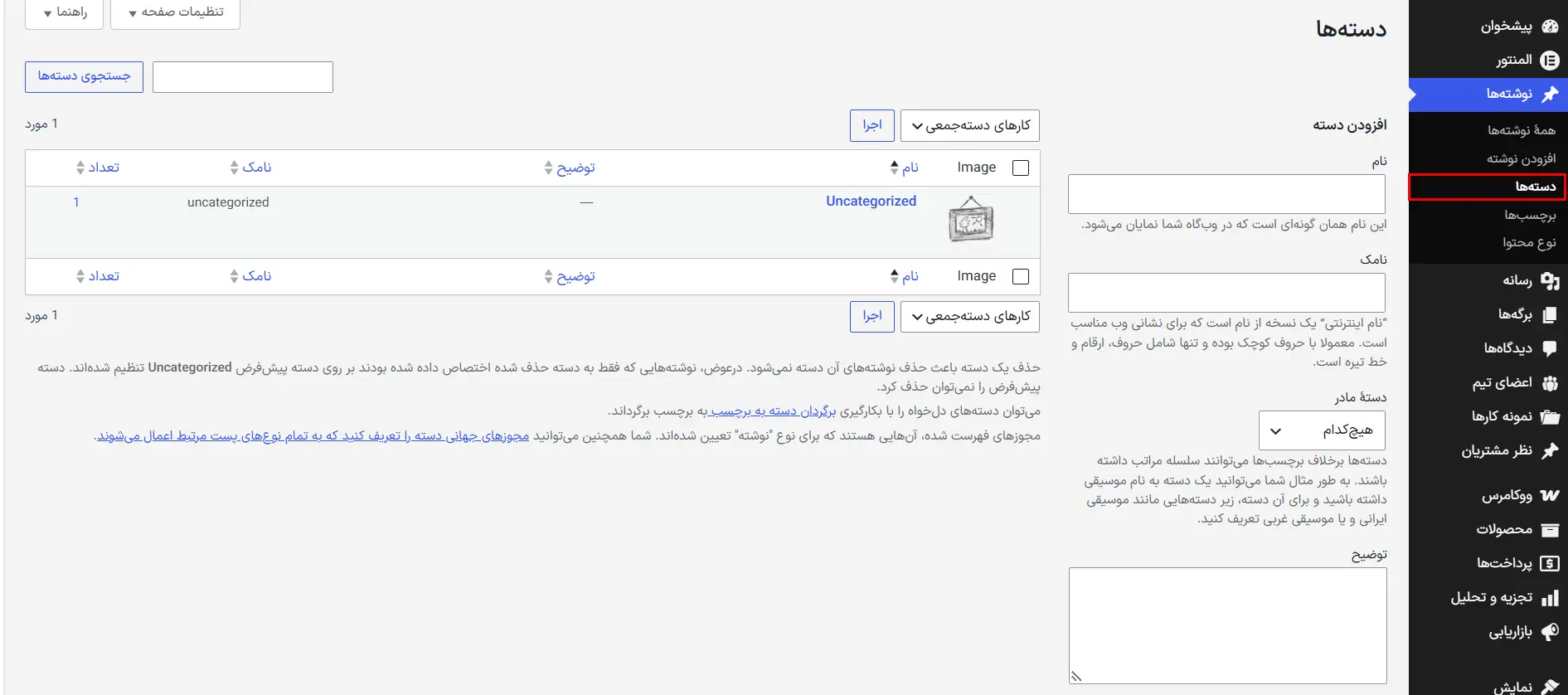Click the اعضای تیم group icon
Viewport: 1568px width, 695px height.
click(x=1550, y=383)
